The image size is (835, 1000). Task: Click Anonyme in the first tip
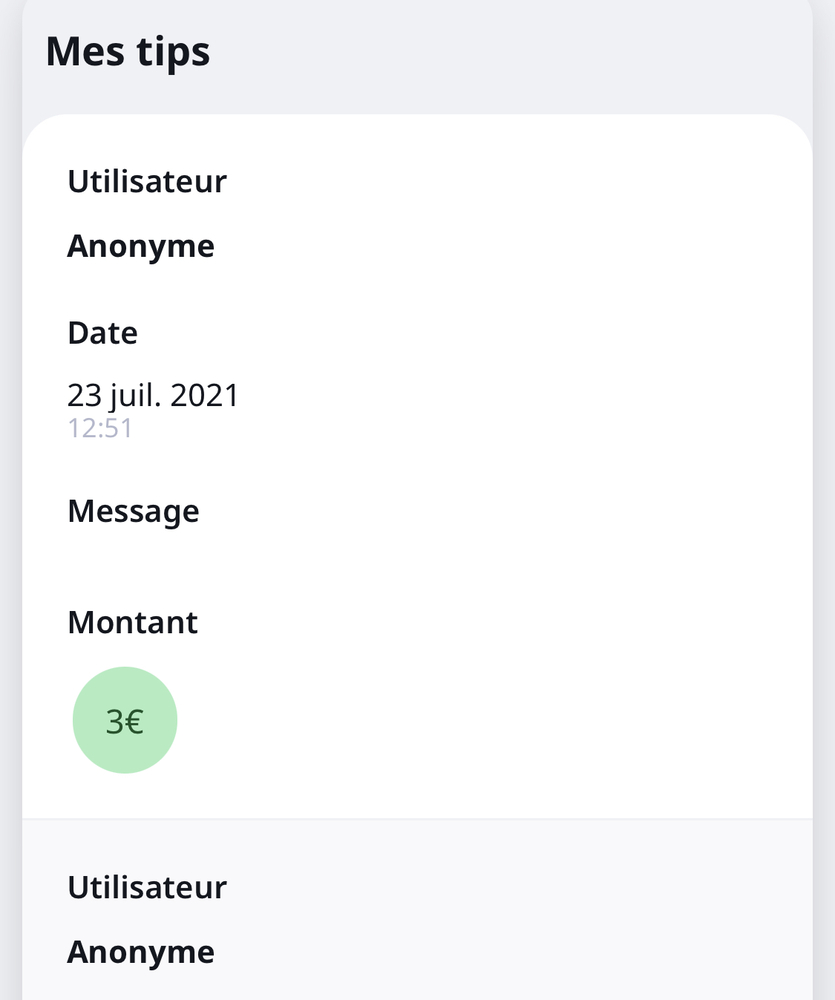pos(141,246)
